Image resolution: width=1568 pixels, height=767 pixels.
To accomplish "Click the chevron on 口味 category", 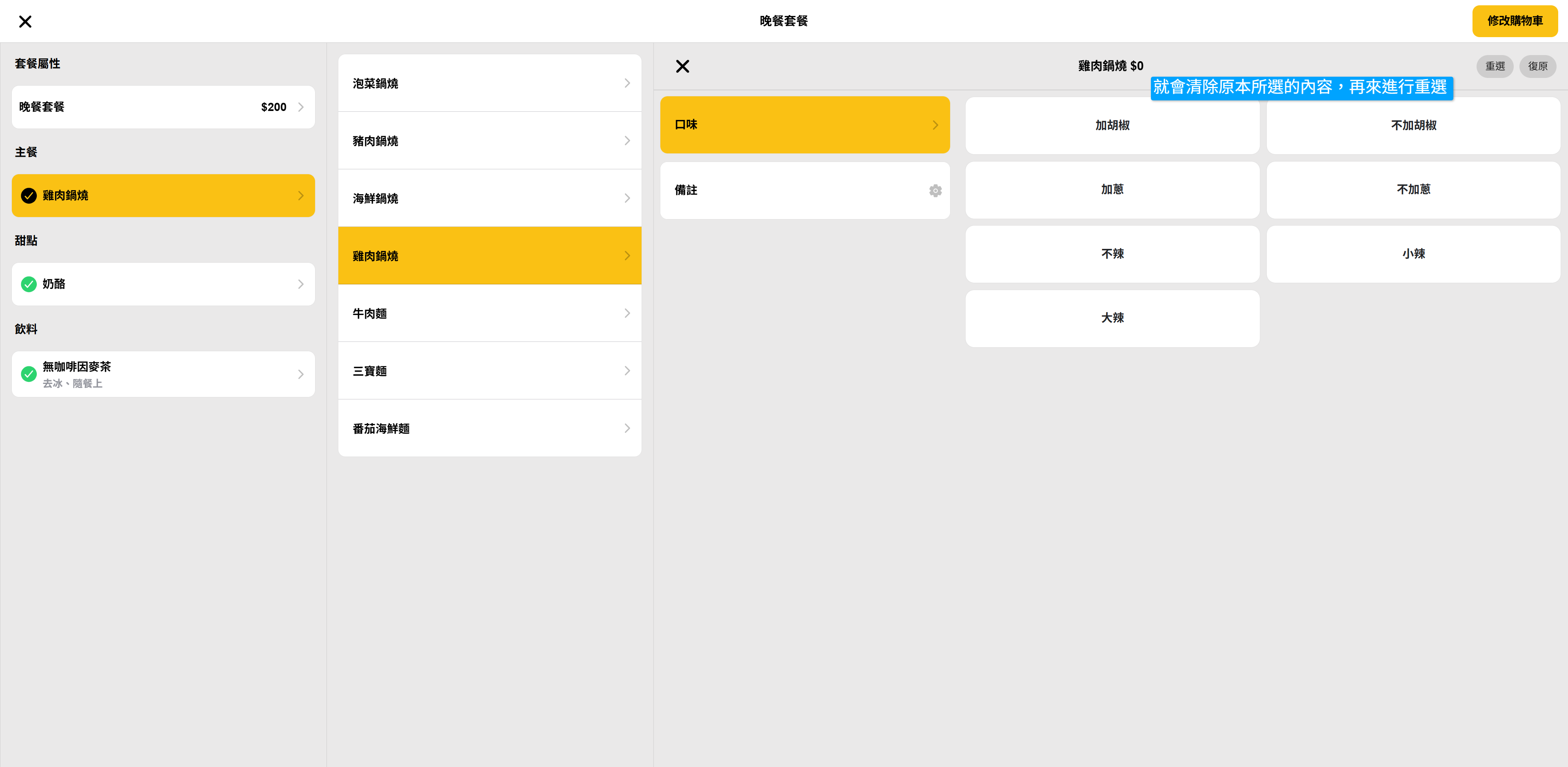I will pos(935,125).
